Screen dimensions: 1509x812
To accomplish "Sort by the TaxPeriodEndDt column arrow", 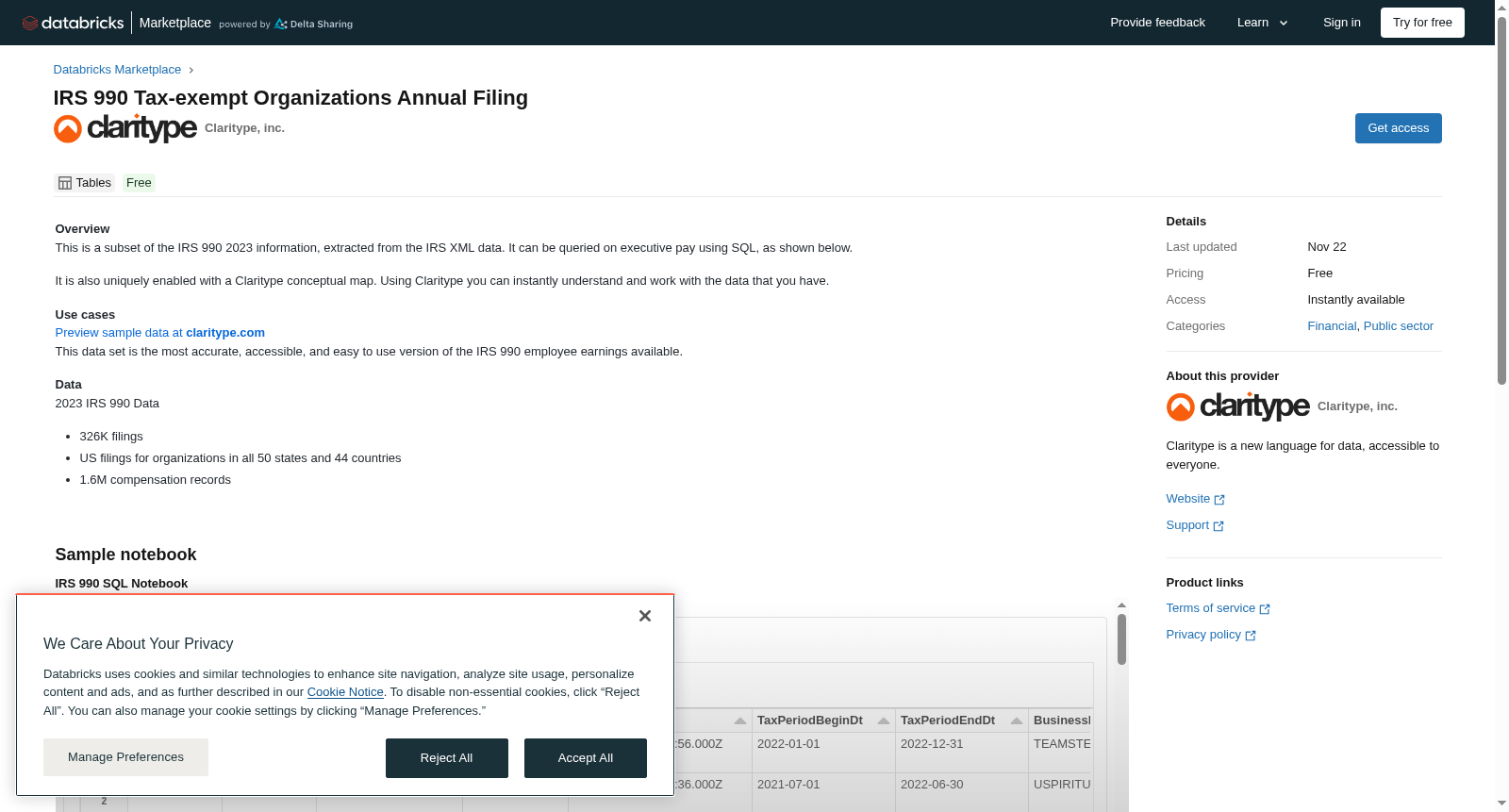I will pos(1017,721).
